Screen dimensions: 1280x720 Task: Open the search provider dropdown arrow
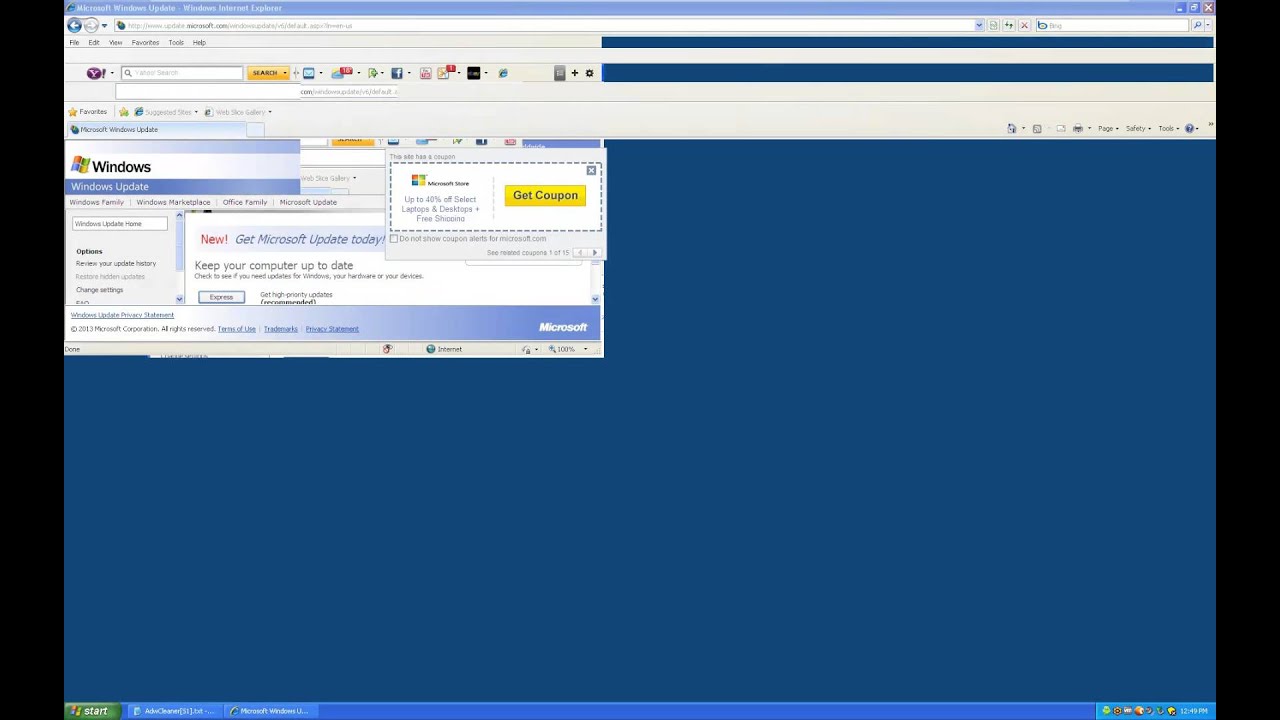[x=1208, y=25]
